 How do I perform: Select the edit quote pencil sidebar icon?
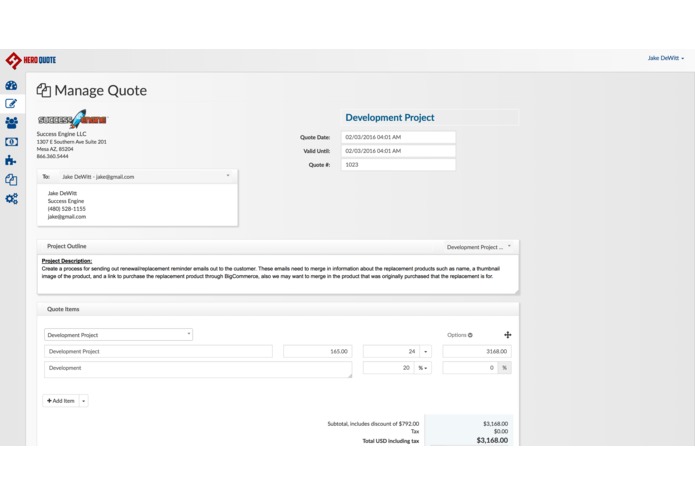click(x=11, y=104)
